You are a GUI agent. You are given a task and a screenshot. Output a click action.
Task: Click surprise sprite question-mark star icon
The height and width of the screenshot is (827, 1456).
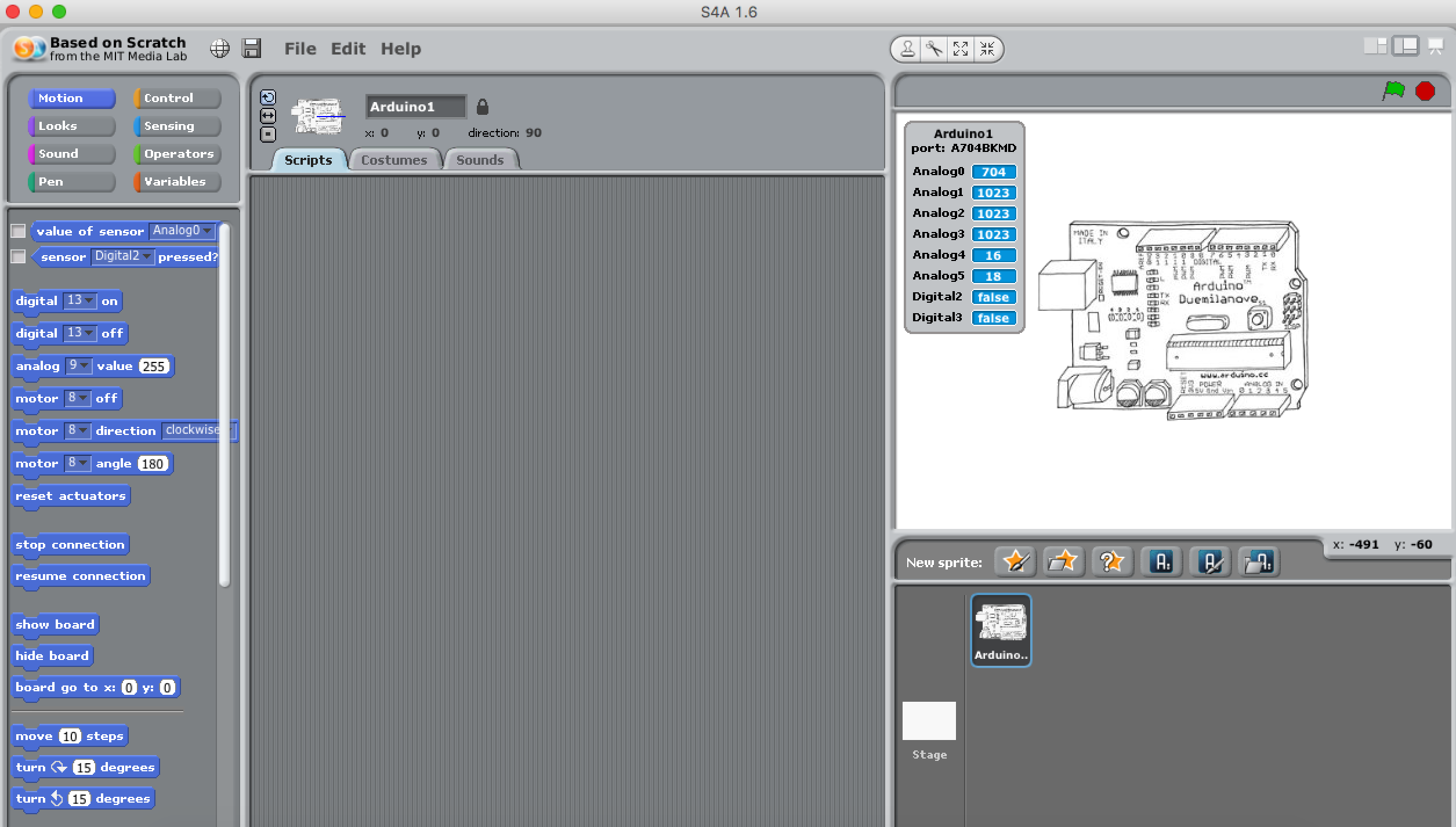tap(1112, 561)
